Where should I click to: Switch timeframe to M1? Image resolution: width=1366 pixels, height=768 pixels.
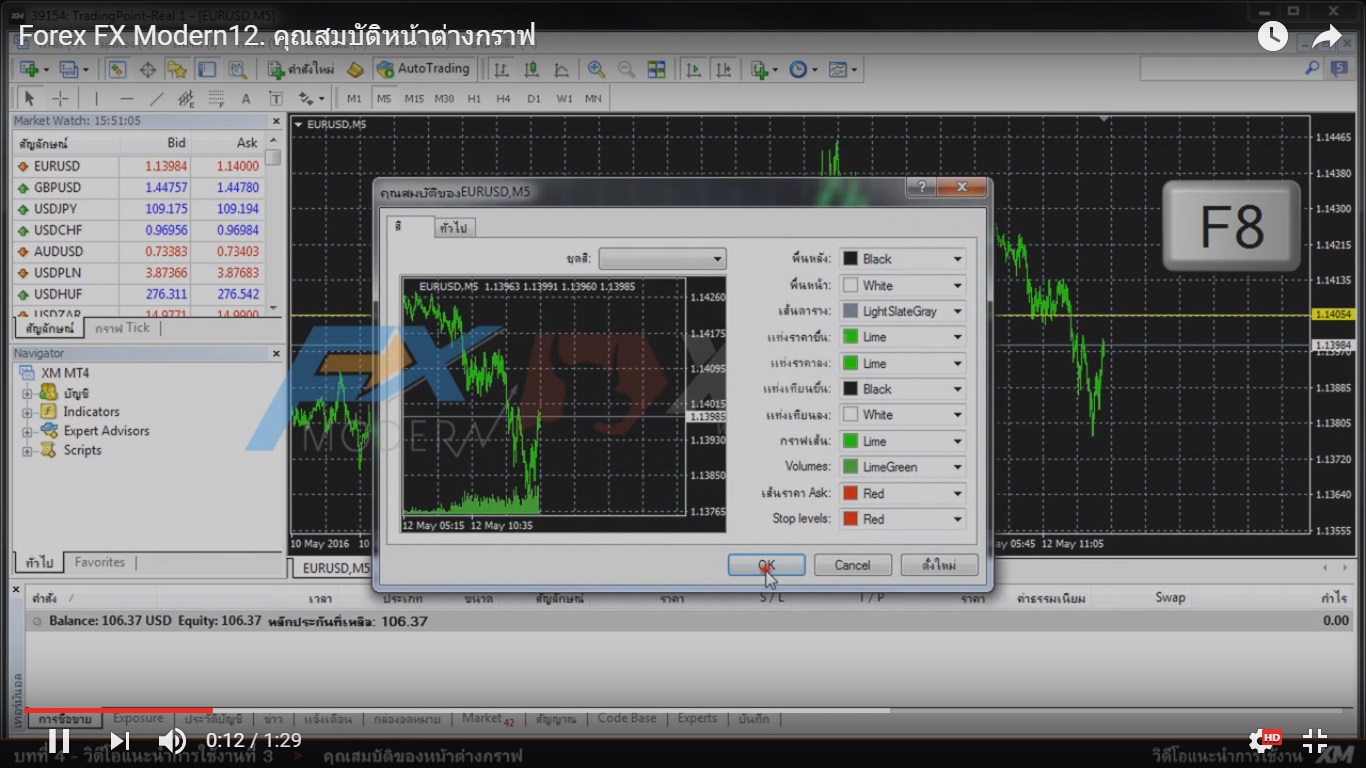[354, 98]
